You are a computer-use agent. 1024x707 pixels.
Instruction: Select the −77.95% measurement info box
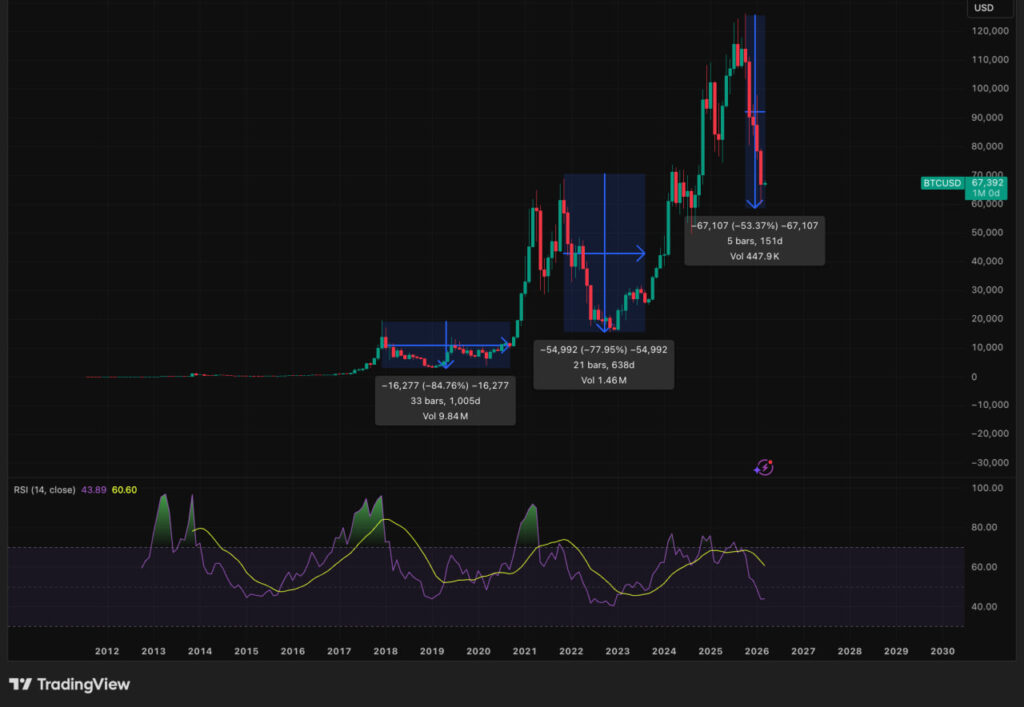(603, 365)
